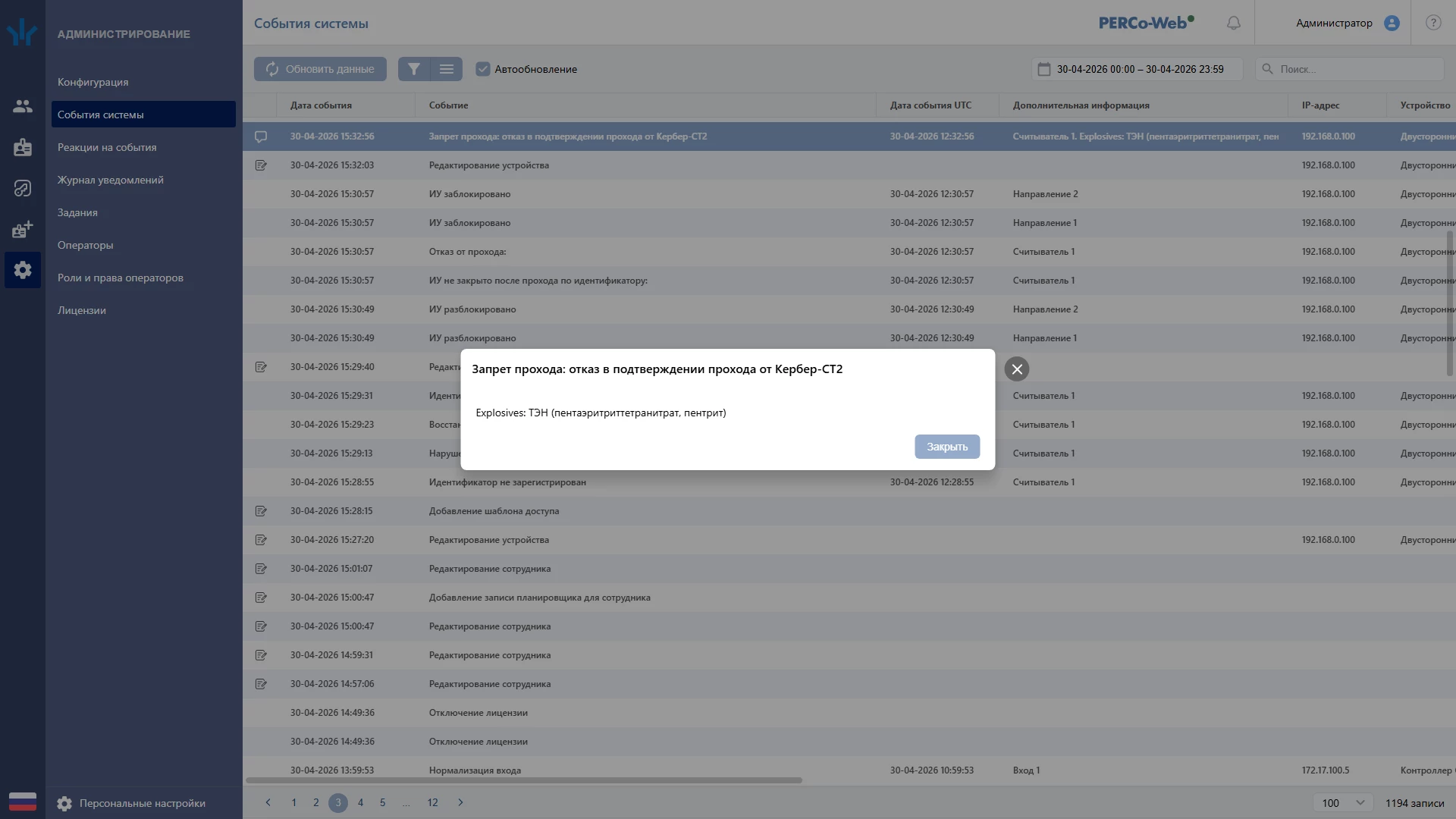Open the help question mark icon
Screen dimensions: 1456x819
1433,23
